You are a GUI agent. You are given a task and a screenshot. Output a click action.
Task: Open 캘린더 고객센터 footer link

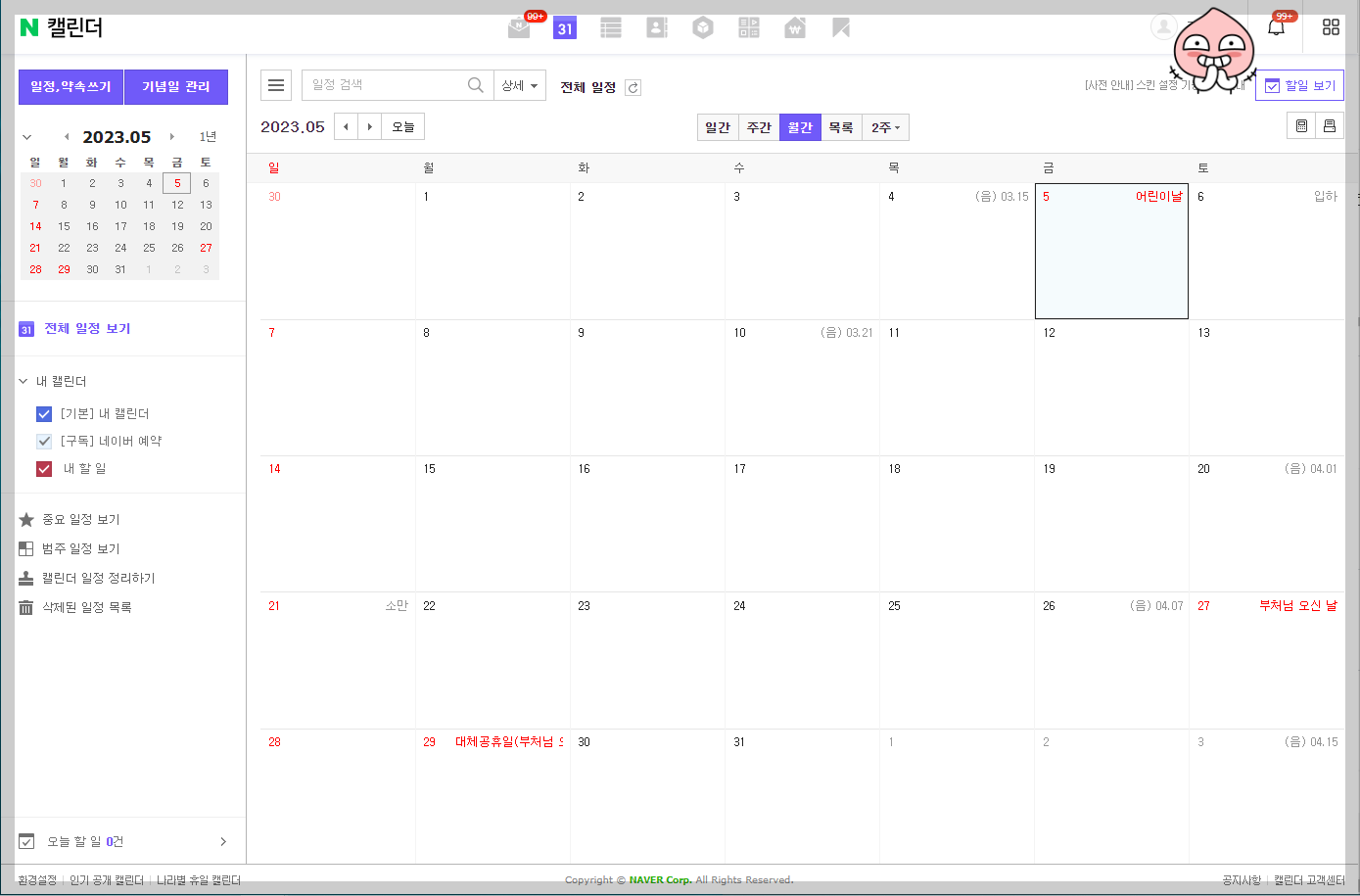[1309, 880]
